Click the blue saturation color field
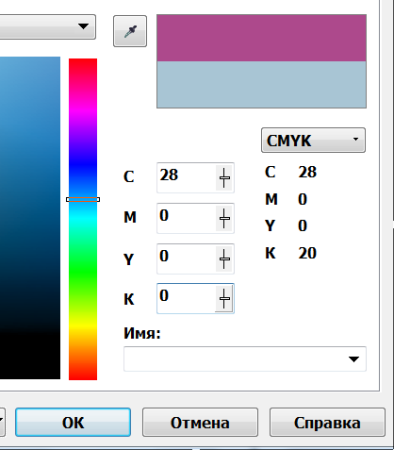 tap(30, 218)
